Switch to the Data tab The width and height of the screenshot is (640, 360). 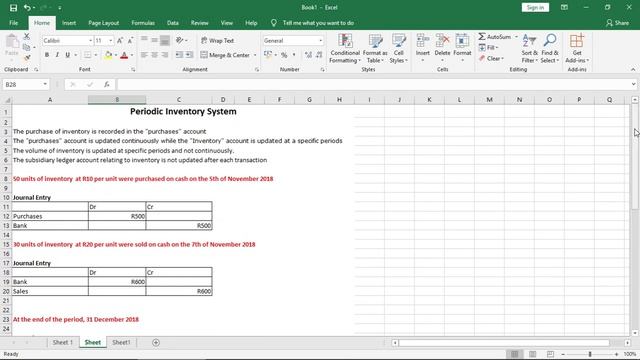173,23
